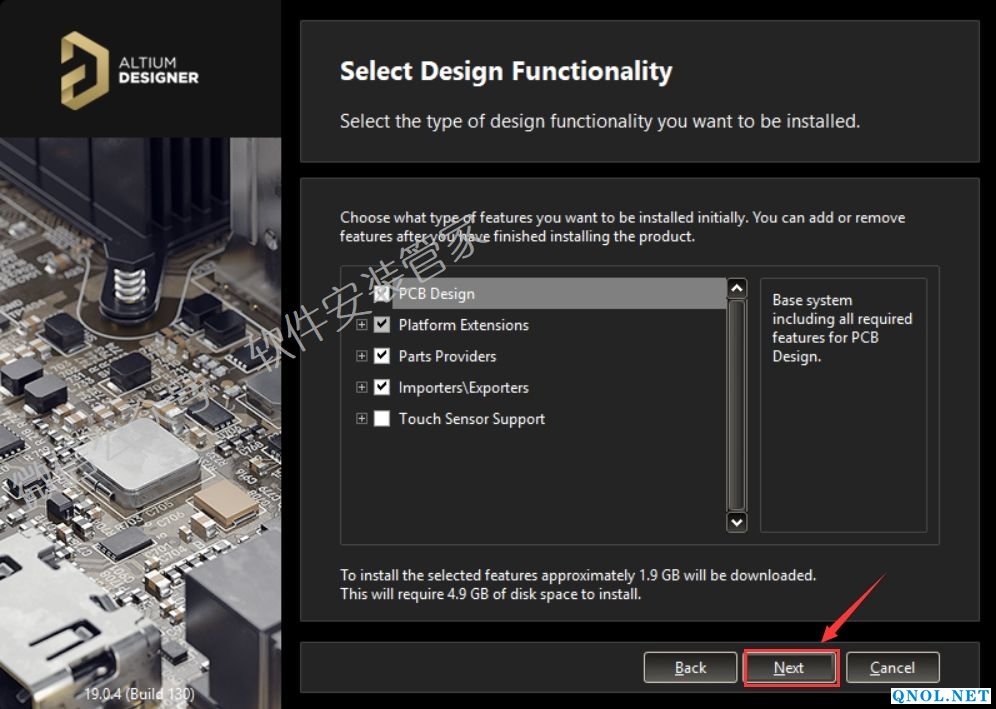Go back with the Back button
This screenshot has width=996, height=709.
690,668
